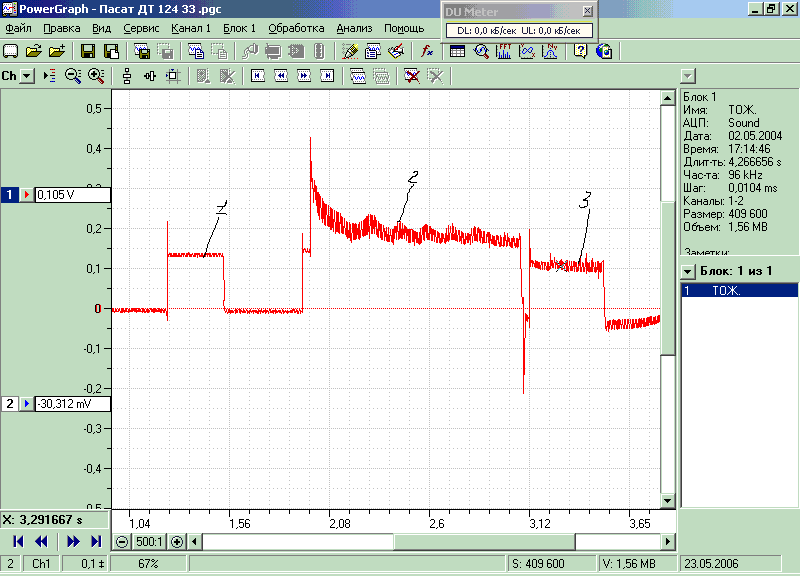Click the channel 1 value field 0,105 V
The image size is (800, 576).
72,194
